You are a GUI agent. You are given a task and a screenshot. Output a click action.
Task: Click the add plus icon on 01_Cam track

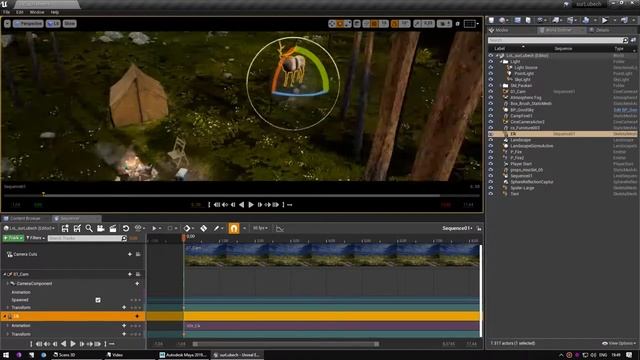130,274
